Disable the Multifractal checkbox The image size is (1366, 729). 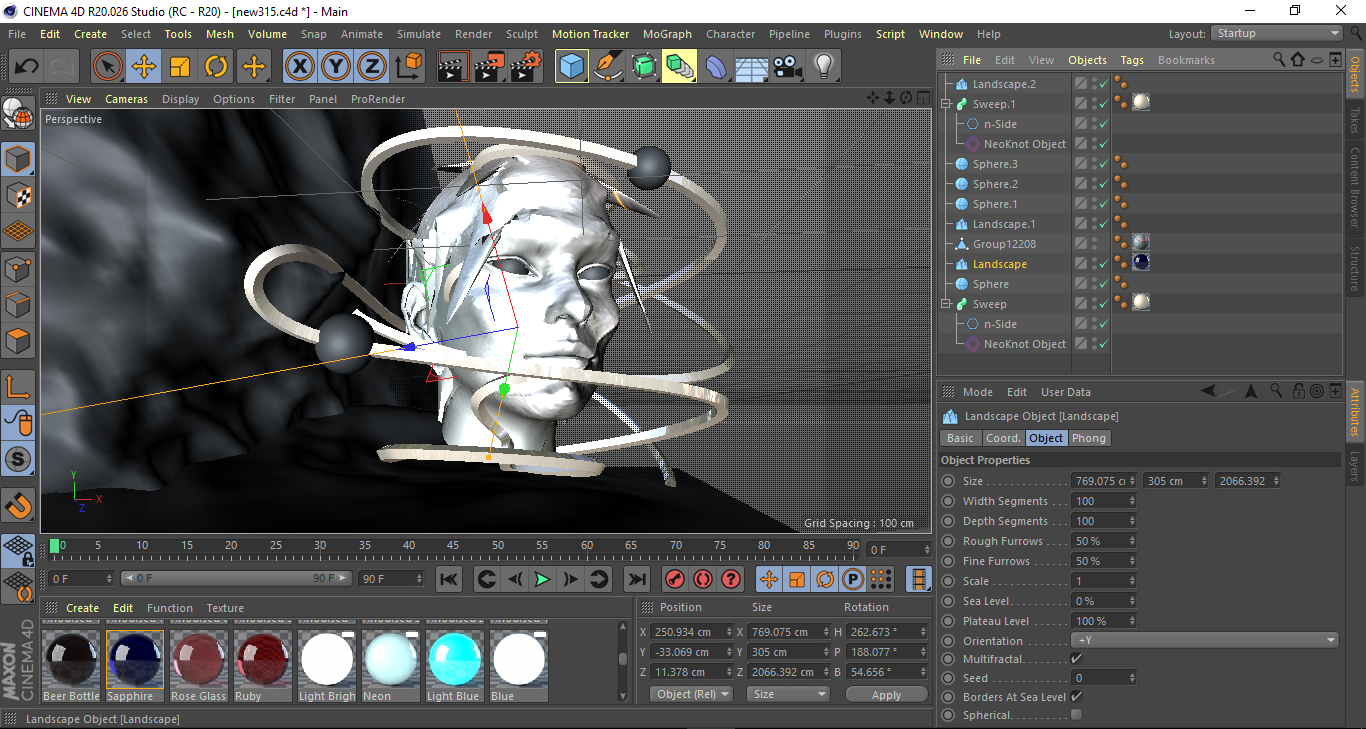click(1076, 659)
